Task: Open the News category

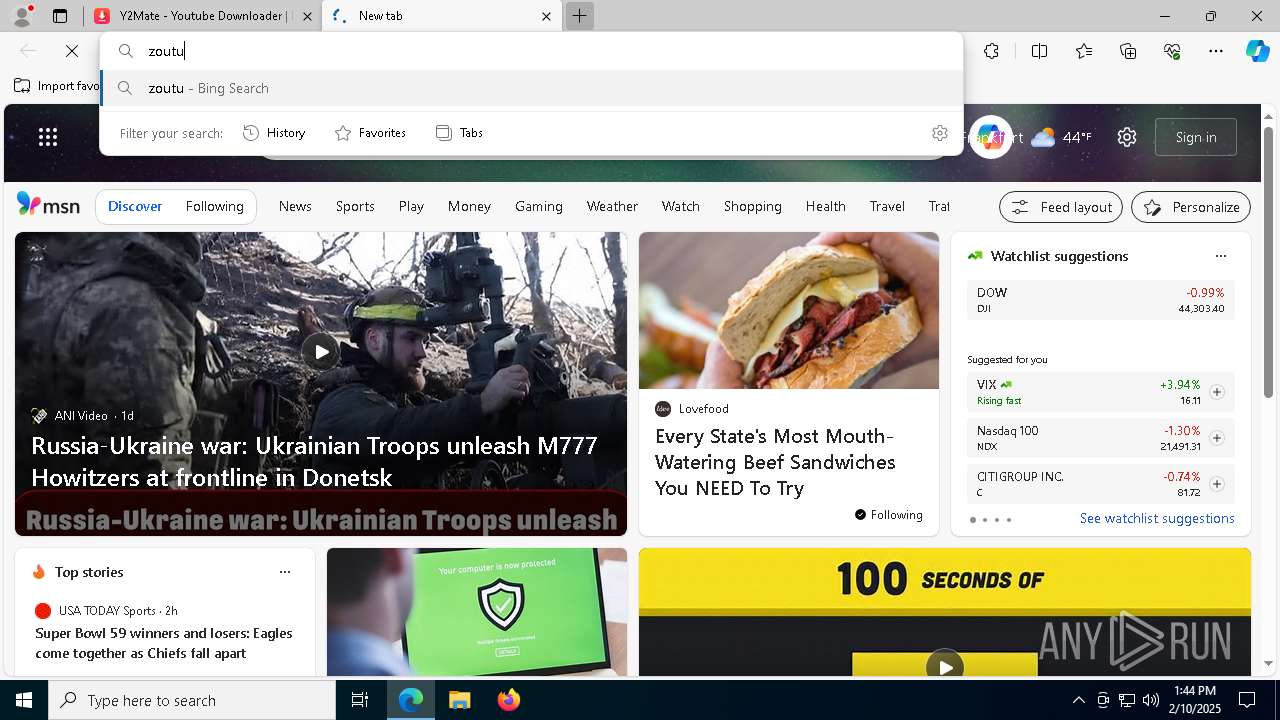Action: tap(295, 206)
